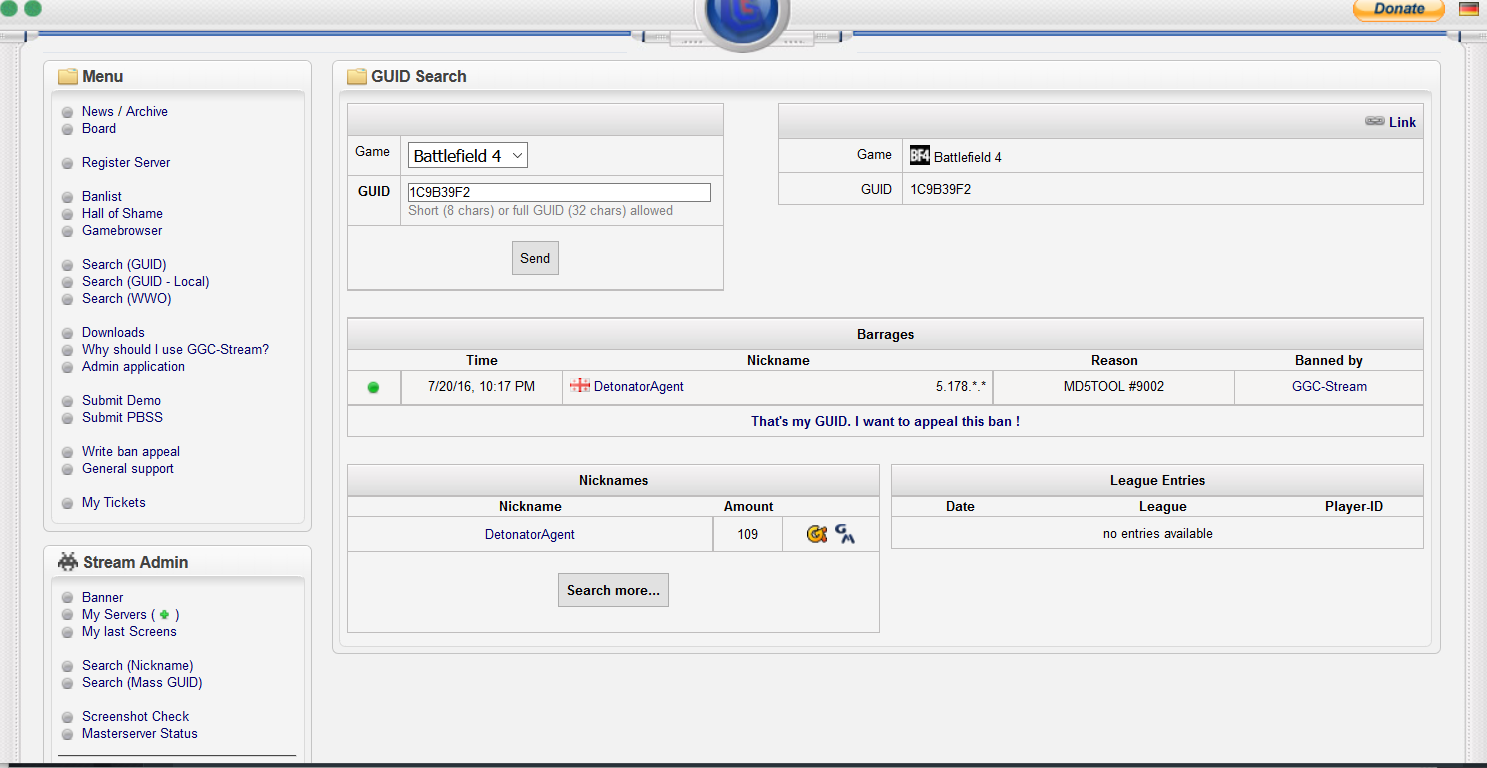Open the Link permalink

pyautogui.click(x=1402, y=122)
